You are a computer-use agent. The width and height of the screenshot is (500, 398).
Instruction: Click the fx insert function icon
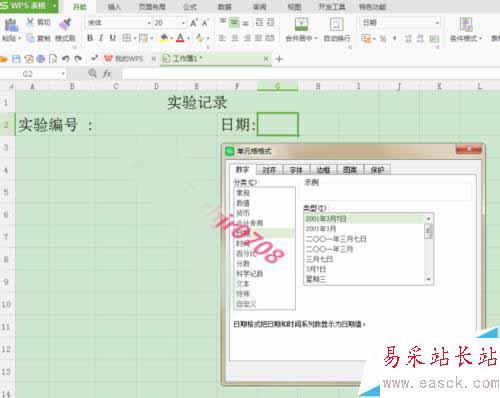click(x=107, y=73)
